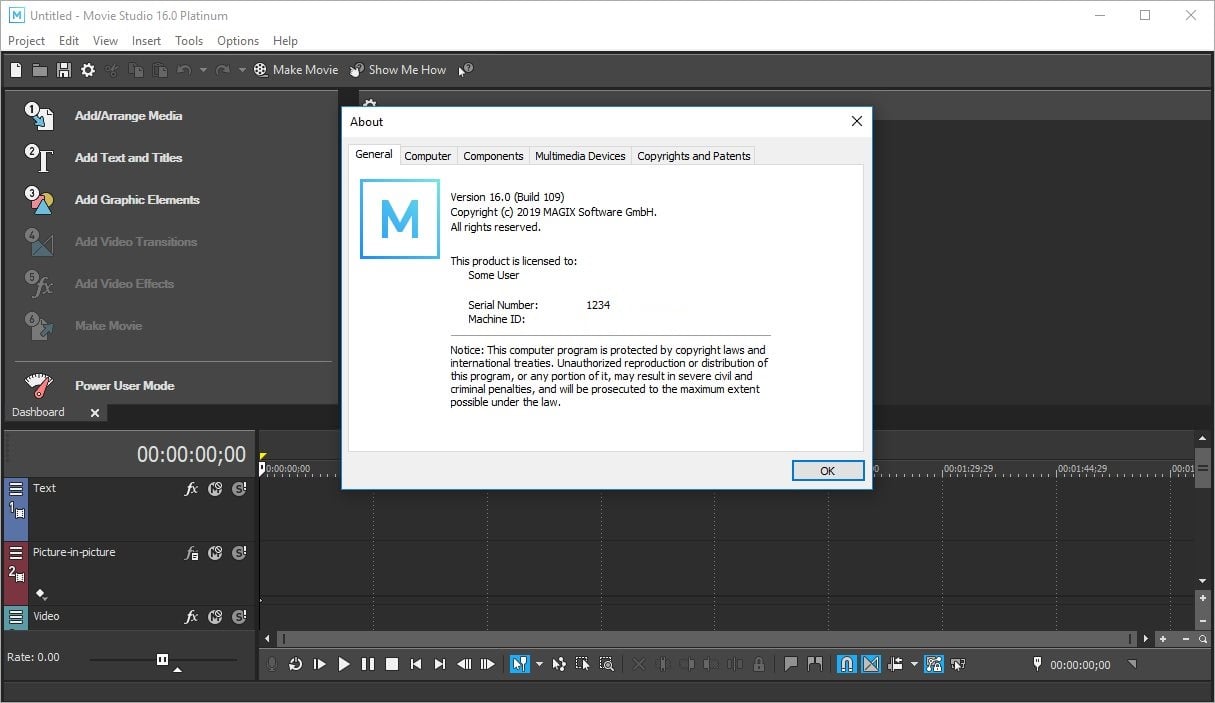Viewport: 1215px width, 703px height.
Task: Open Track FX on the Video track
Action: click(x=192, y=617)
